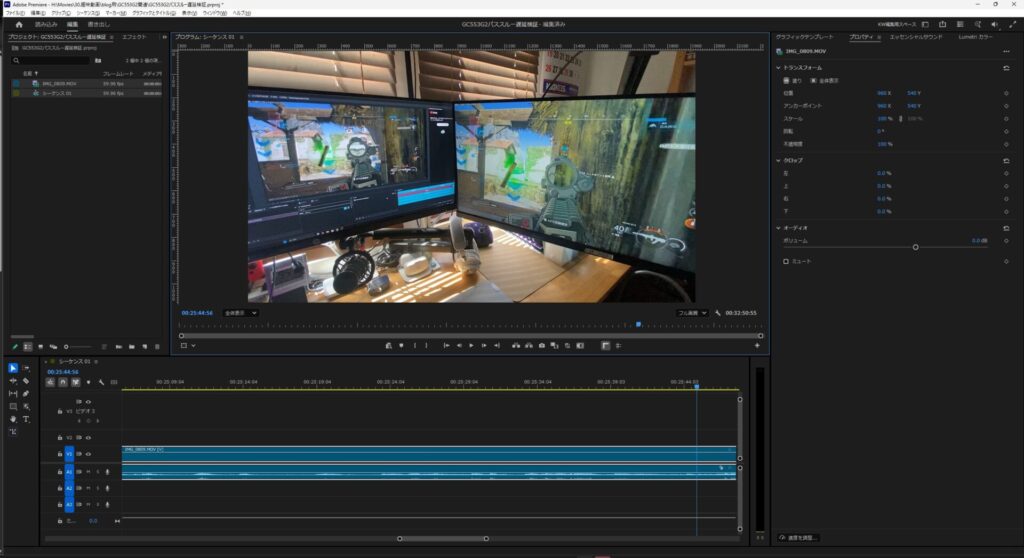Open the Window menu
This screenshot has width=1024, height=558.
[215, 13]
